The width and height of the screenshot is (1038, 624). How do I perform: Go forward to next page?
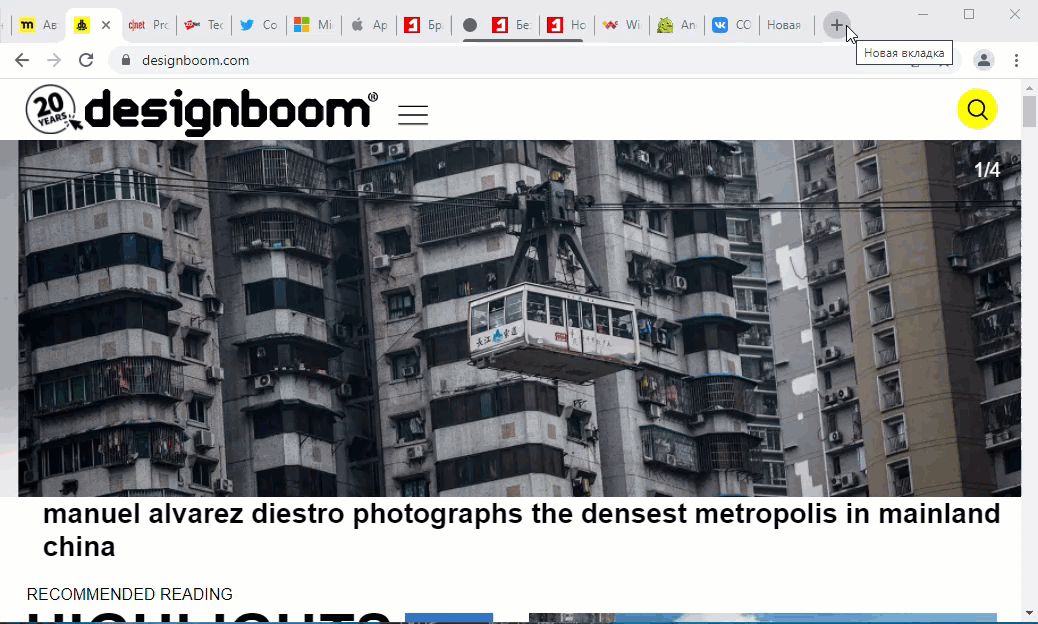click(x=54, y=60)
